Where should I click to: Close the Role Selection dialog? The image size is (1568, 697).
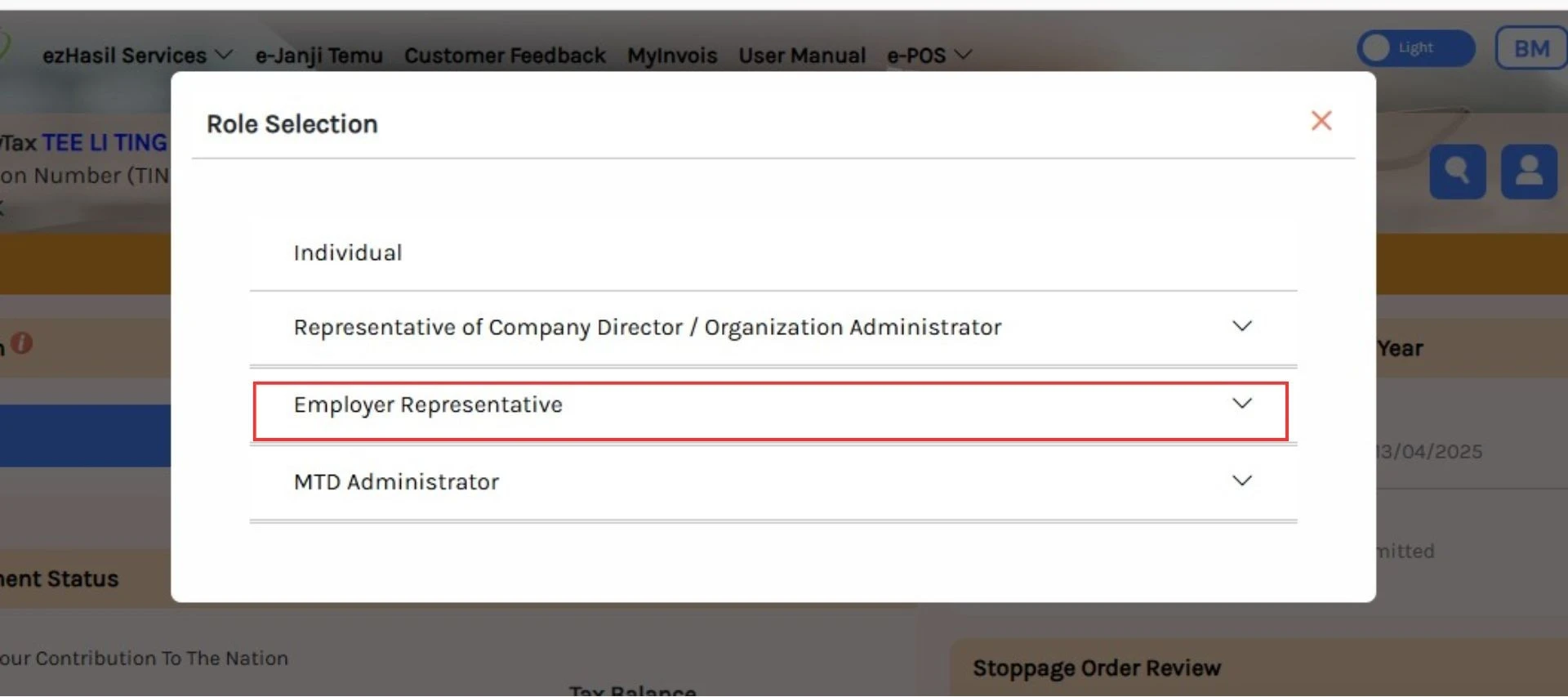1321,121
